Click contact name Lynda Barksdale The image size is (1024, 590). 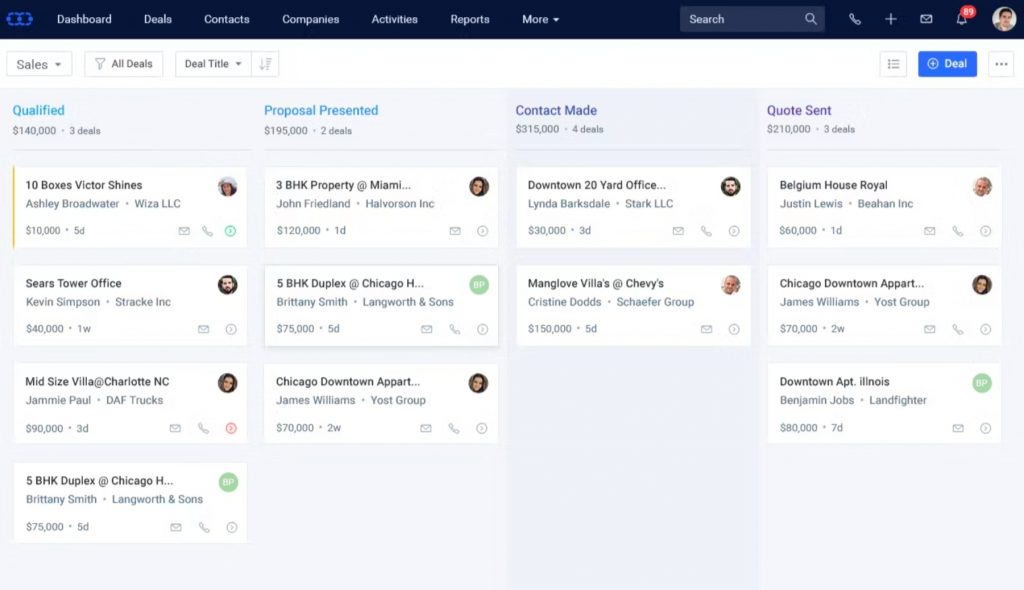(x=568, y=203)
